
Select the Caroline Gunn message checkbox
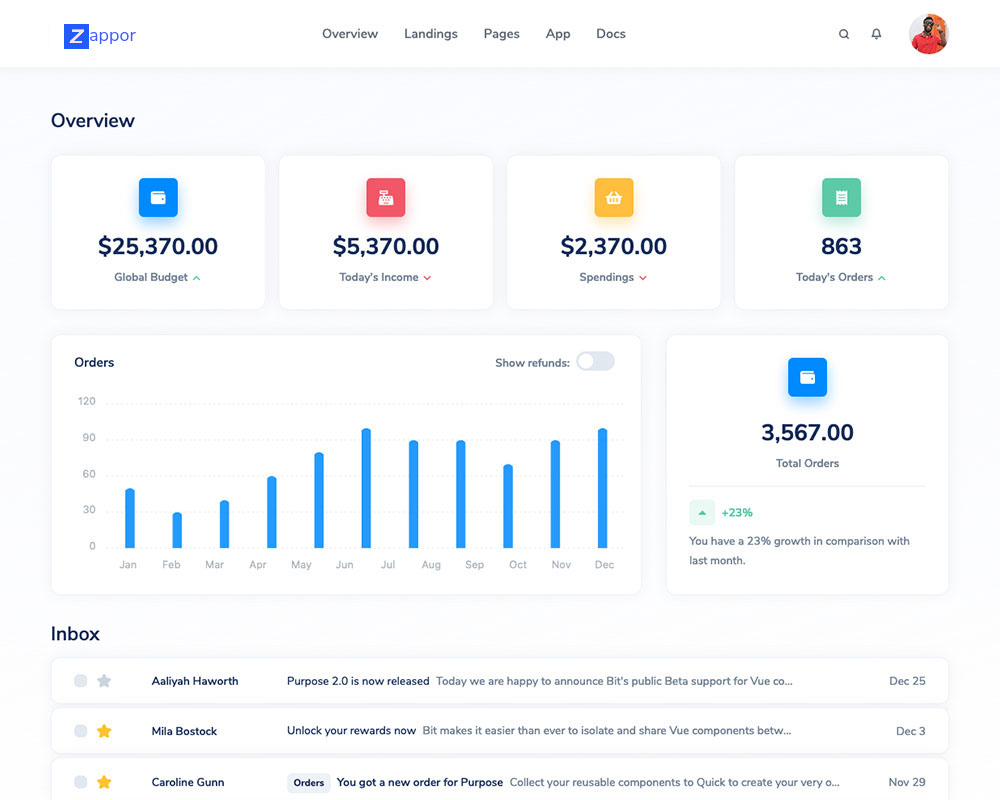[x=80, y=782]
